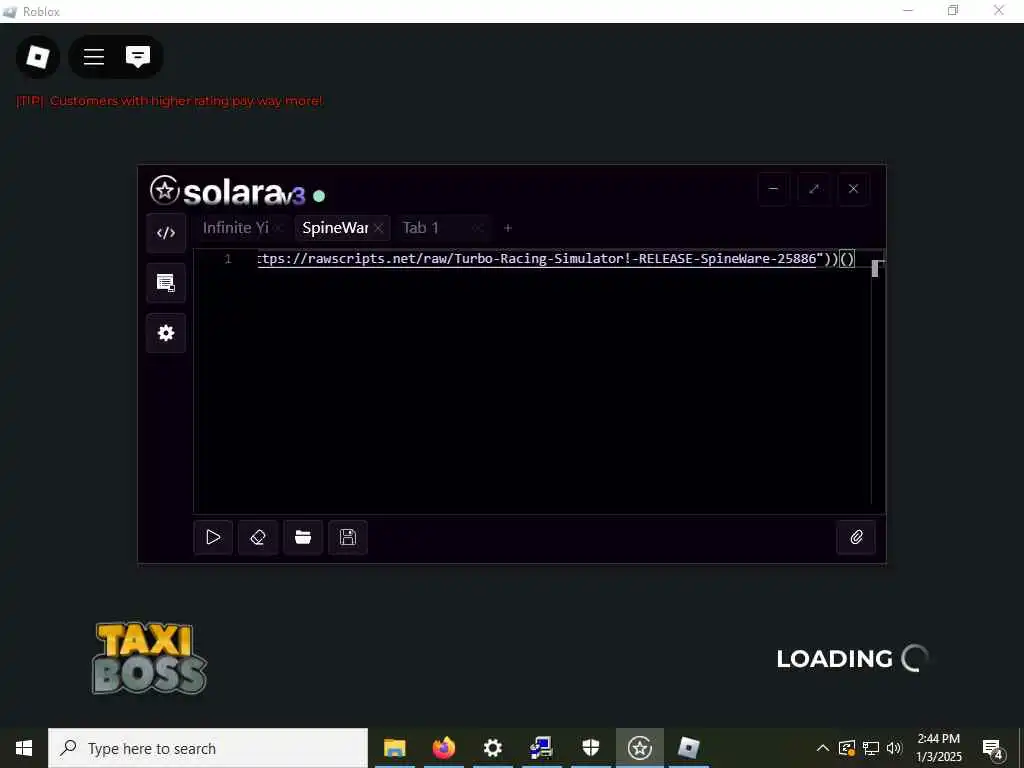Clear the editor with eraser button
The width and height of the screenshot is (1024, 768).
[x=258, y=537]
